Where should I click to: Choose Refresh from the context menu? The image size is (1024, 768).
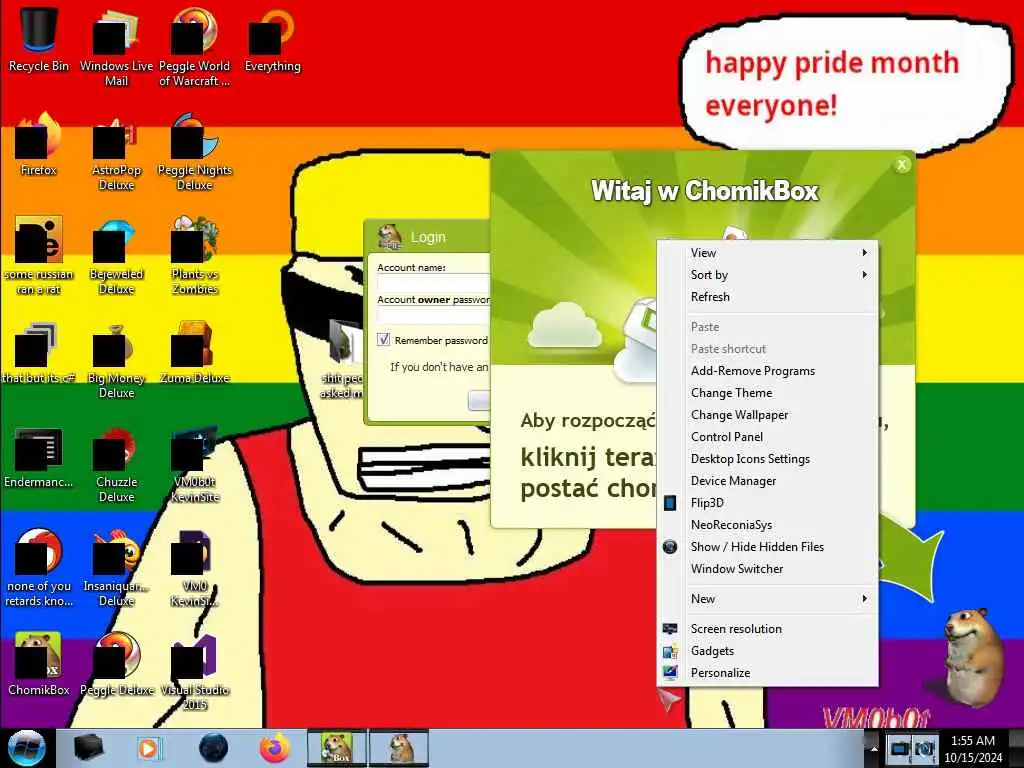[x=767, y=297]
